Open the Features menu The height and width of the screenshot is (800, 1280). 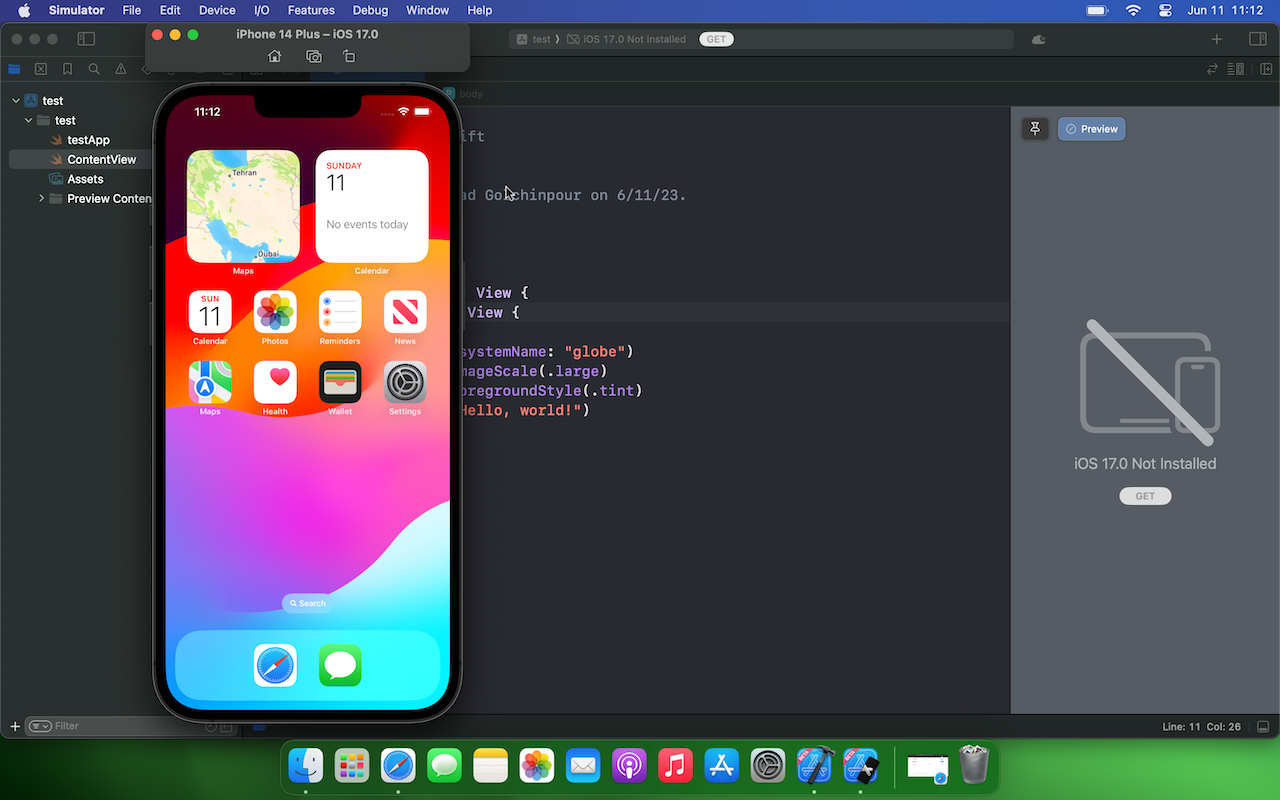(311, 10)
